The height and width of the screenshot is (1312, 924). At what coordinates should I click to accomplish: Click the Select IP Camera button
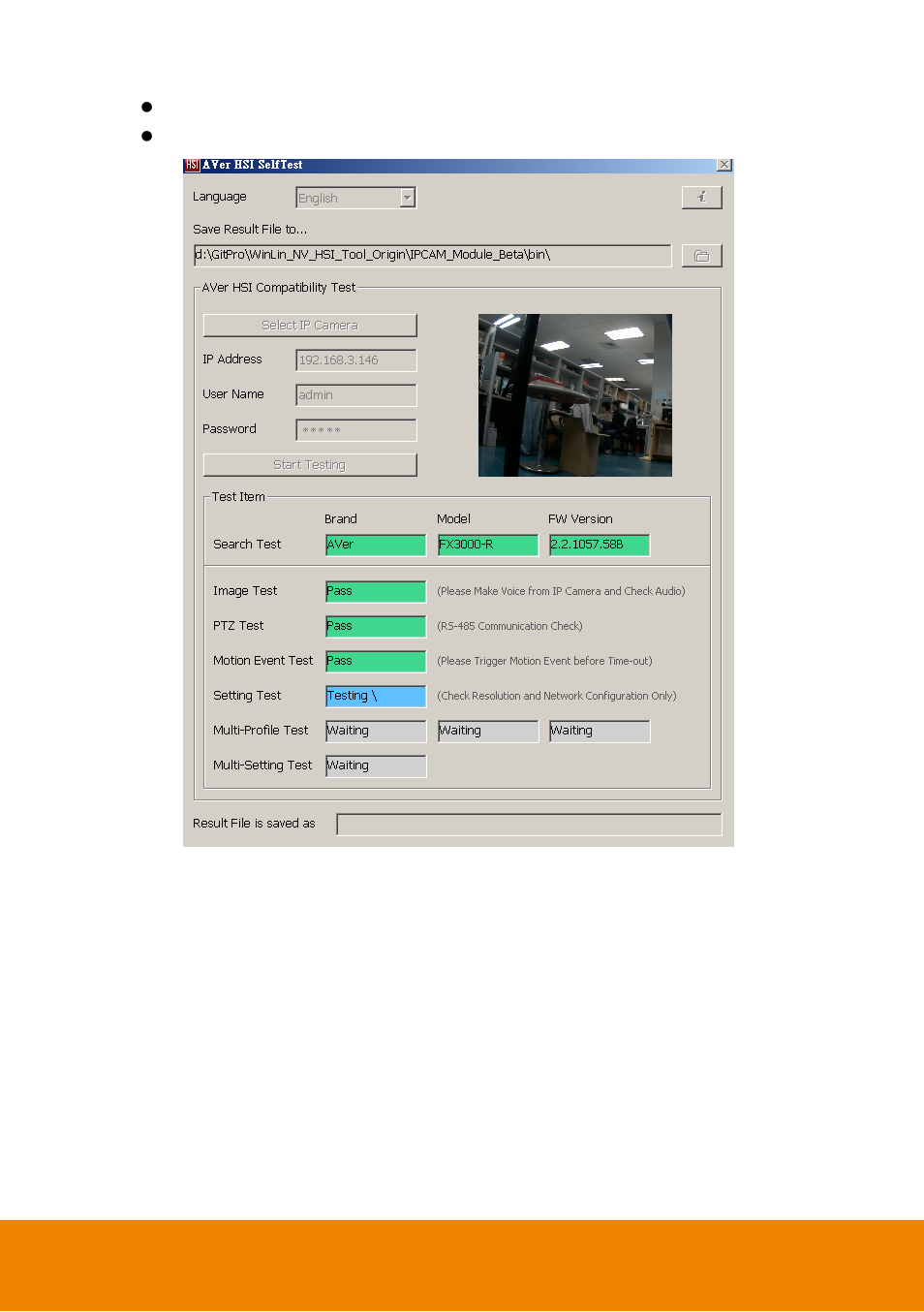coord(310,326)
